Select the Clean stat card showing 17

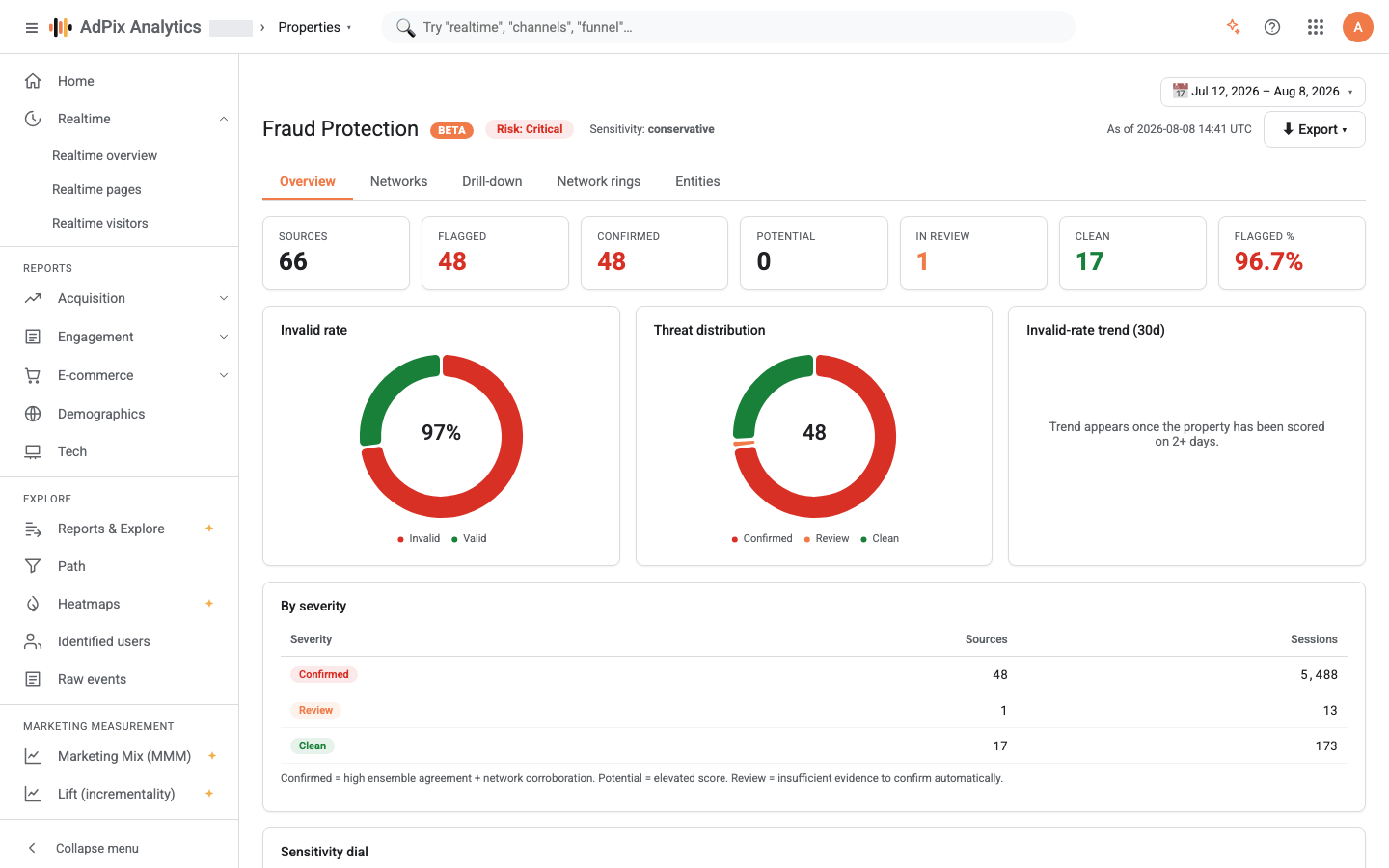[x=1132, y=253]
